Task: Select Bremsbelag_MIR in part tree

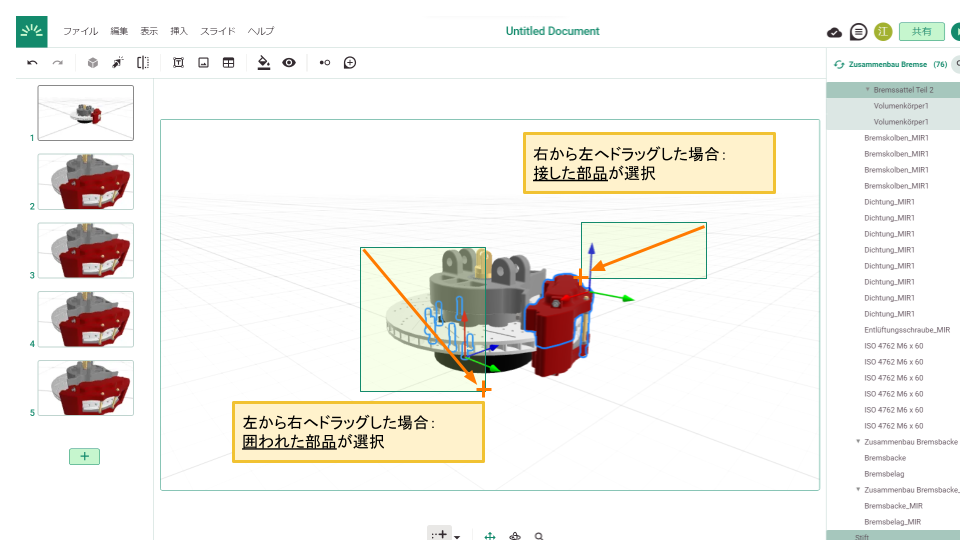Action: point(892,522)
